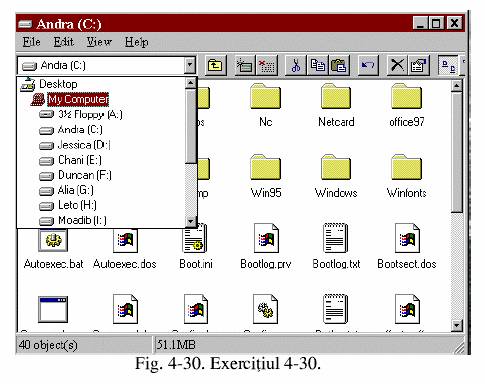The width and height of the screenshot is (485, 384).
Task: Open Properties from the toolbar
Action: (419, 65)
